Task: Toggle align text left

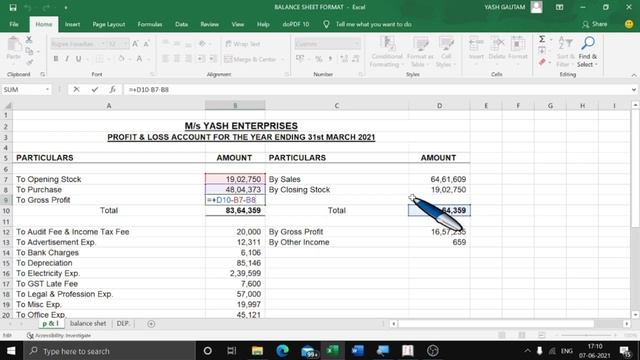Action: click(x=165, y=59)
